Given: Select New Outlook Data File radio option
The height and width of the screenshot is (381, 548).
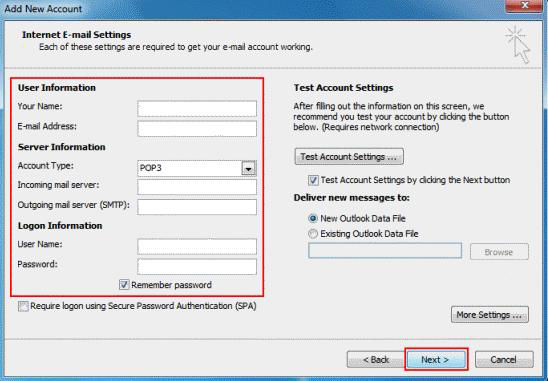Looking at the screenshot, I should click(x=313, y=218).
